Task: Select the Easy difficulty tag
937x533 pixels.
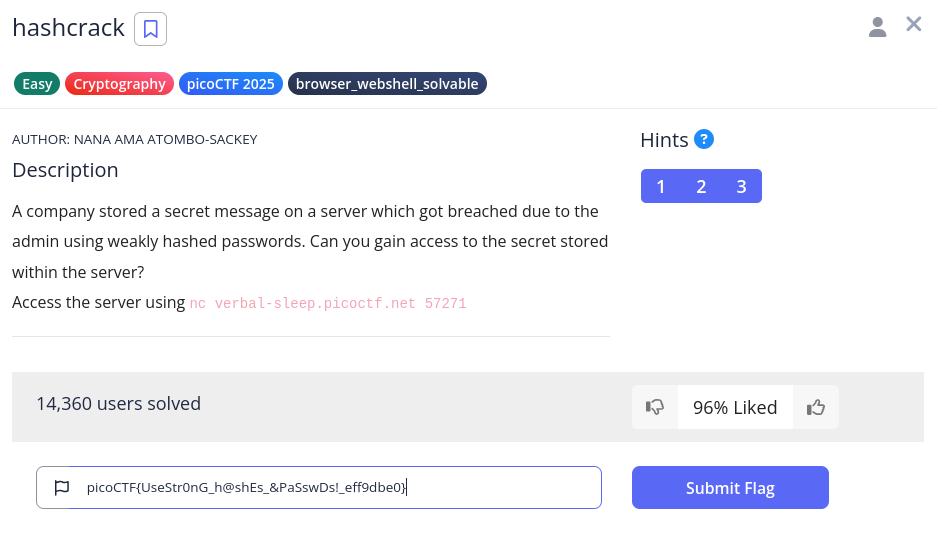Action: 37,84
